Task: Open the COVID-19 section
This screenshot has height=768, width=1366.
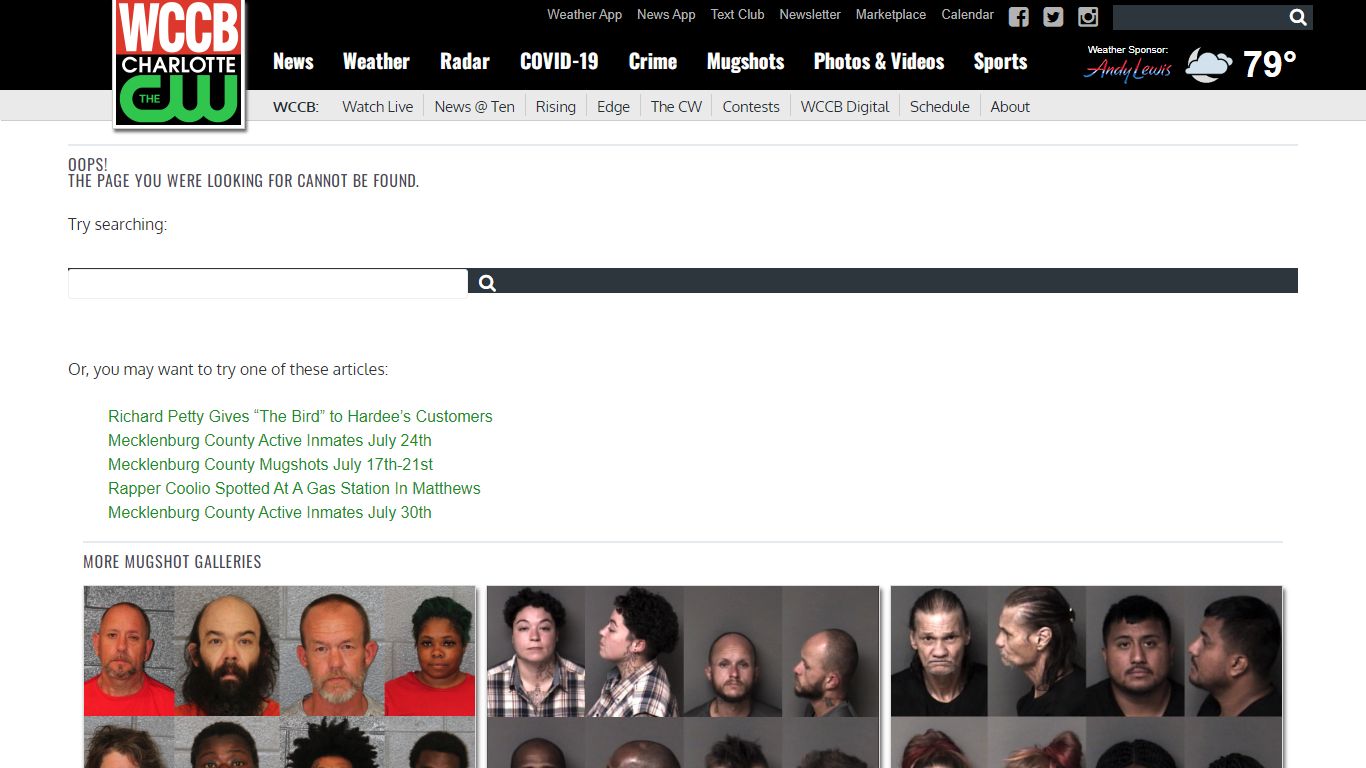Action: 559,61
